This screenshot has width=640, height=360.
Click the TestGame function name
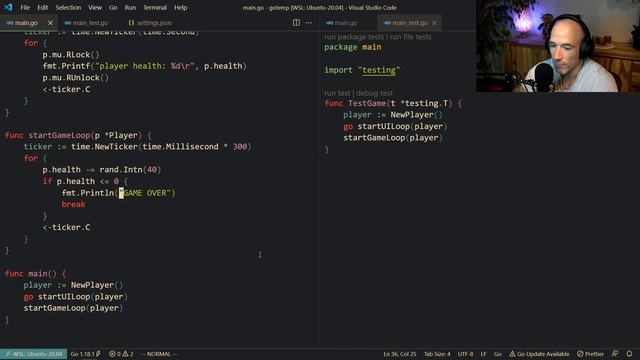tap(367, 104)
